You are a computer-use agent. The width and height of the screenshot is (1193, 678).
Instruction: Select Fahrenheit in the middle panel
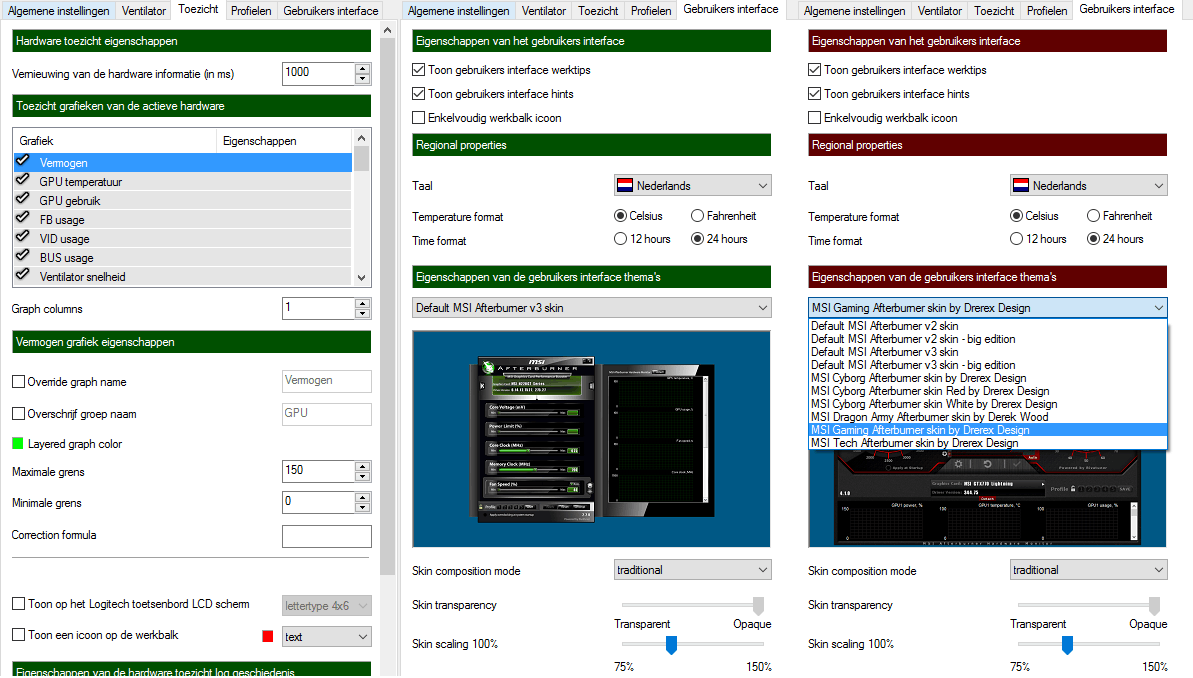click(x=697, y=216)
